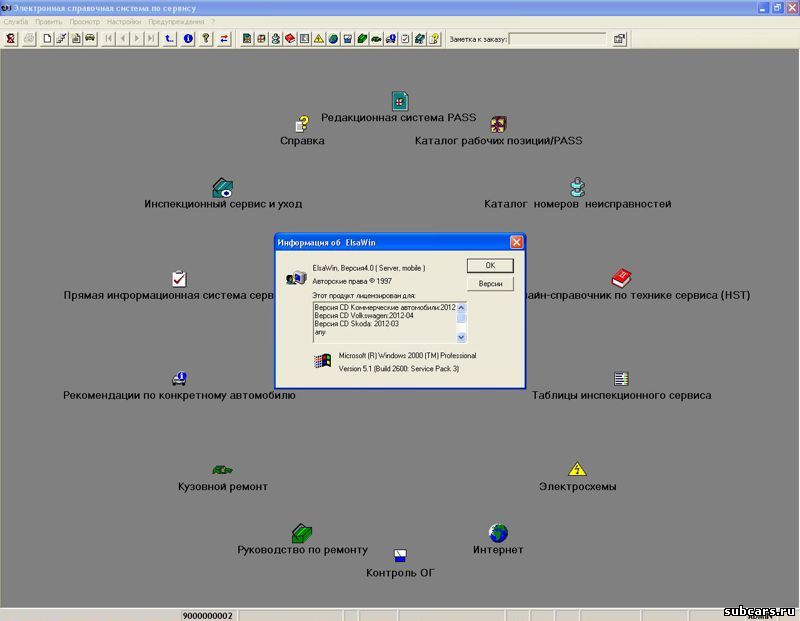Click the Windows logo icon in the dialog
The width and height of the screenshot is (800, 621).
tap(322, 361)
